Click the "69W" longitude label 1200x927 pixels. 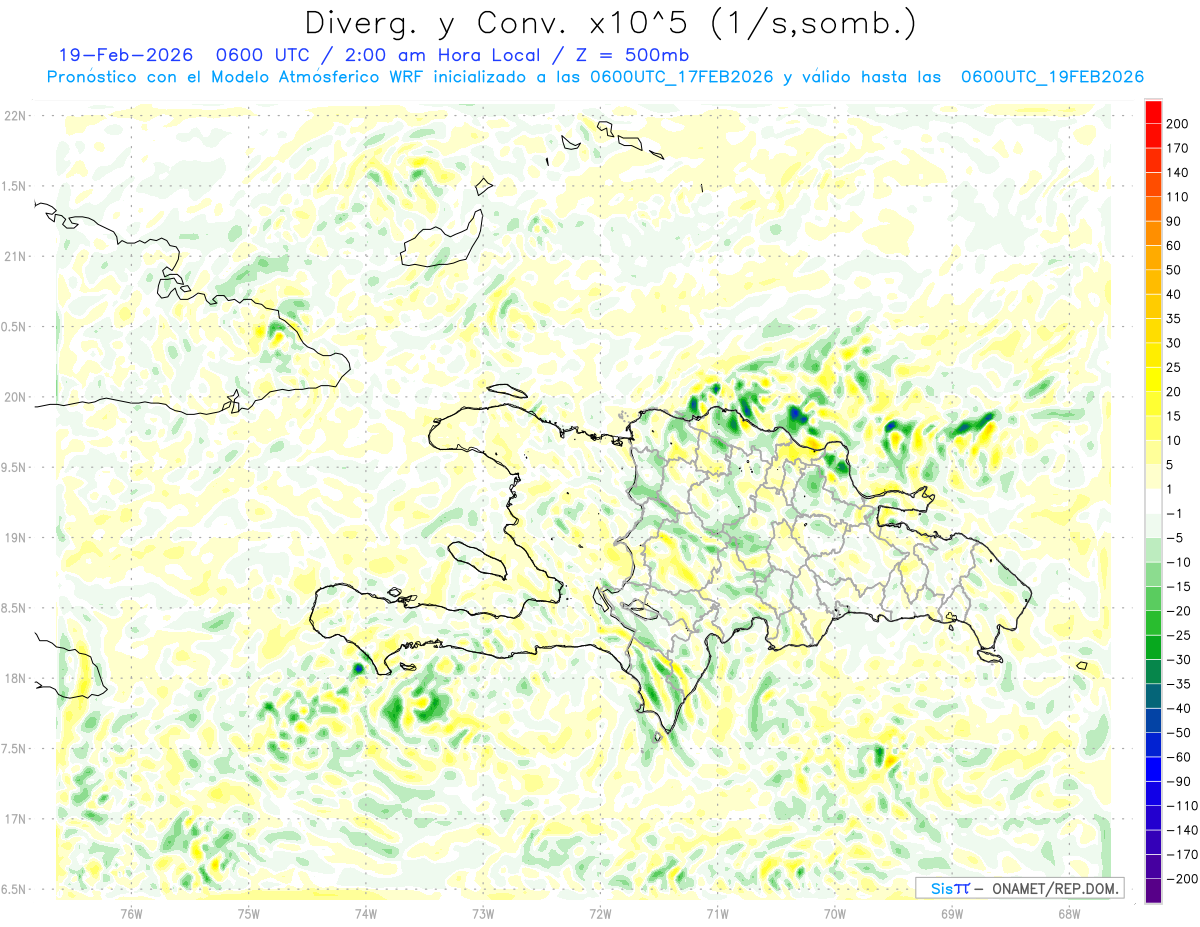click(952, 913)
